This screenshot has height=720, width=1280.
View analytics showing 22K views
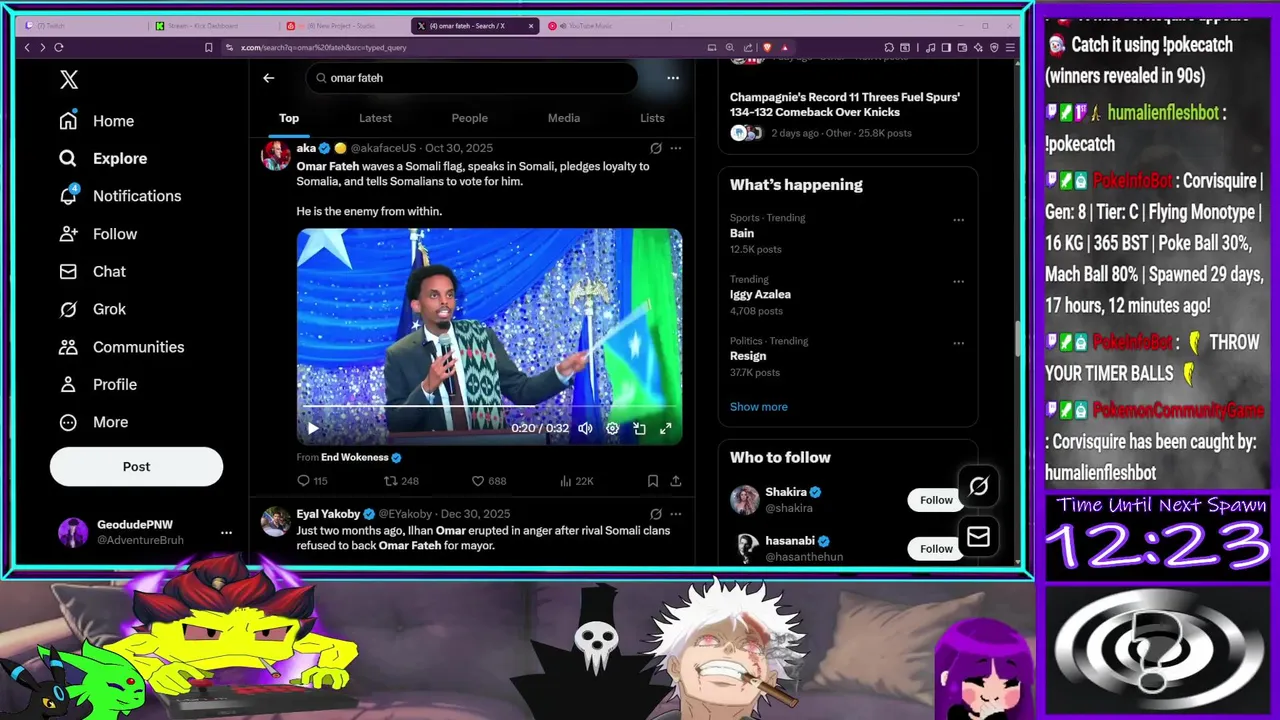tap(577, 481)
